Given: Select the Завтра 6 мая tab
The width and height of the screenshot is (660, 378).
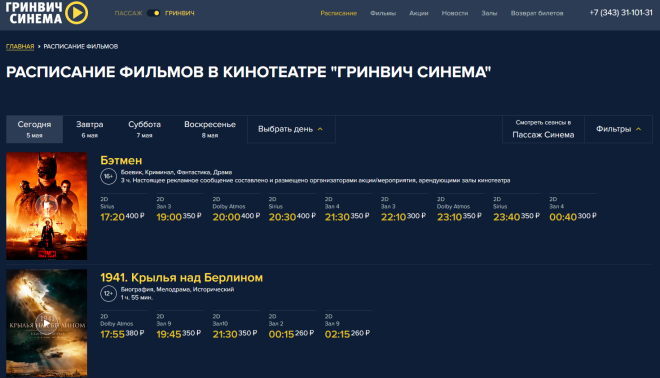Looking at the screenshot, I should 90,129.
